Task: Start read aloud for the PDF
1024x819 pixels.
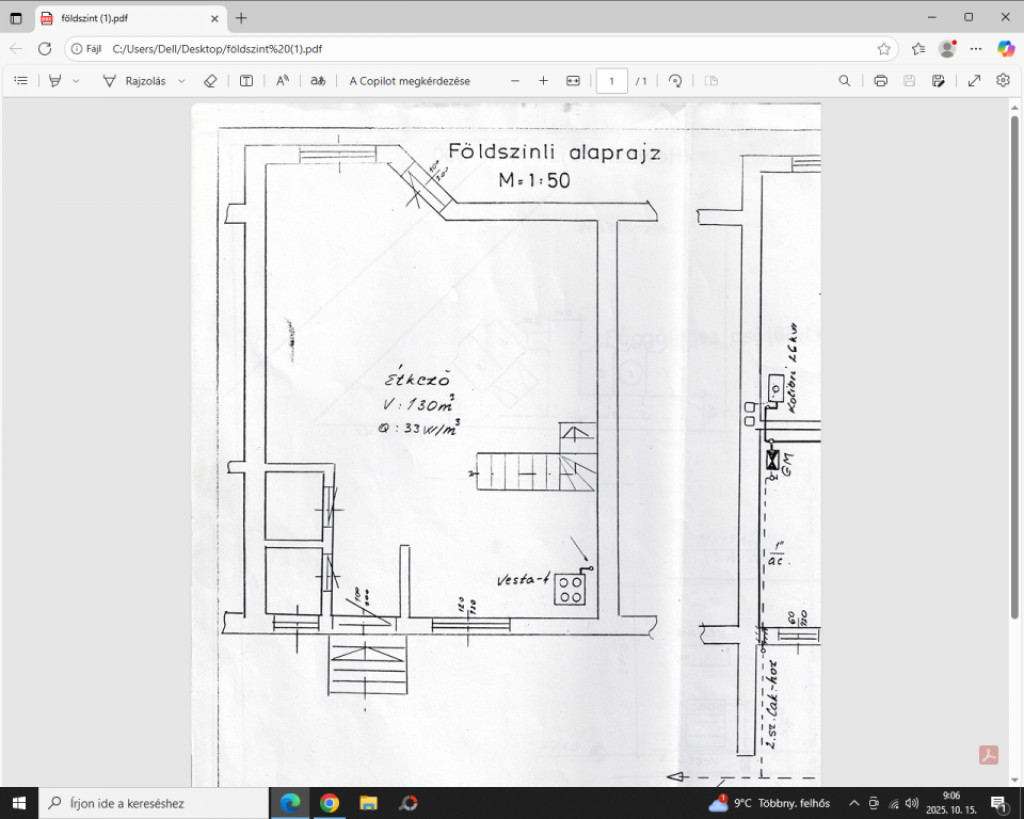Action: [283, 81]
